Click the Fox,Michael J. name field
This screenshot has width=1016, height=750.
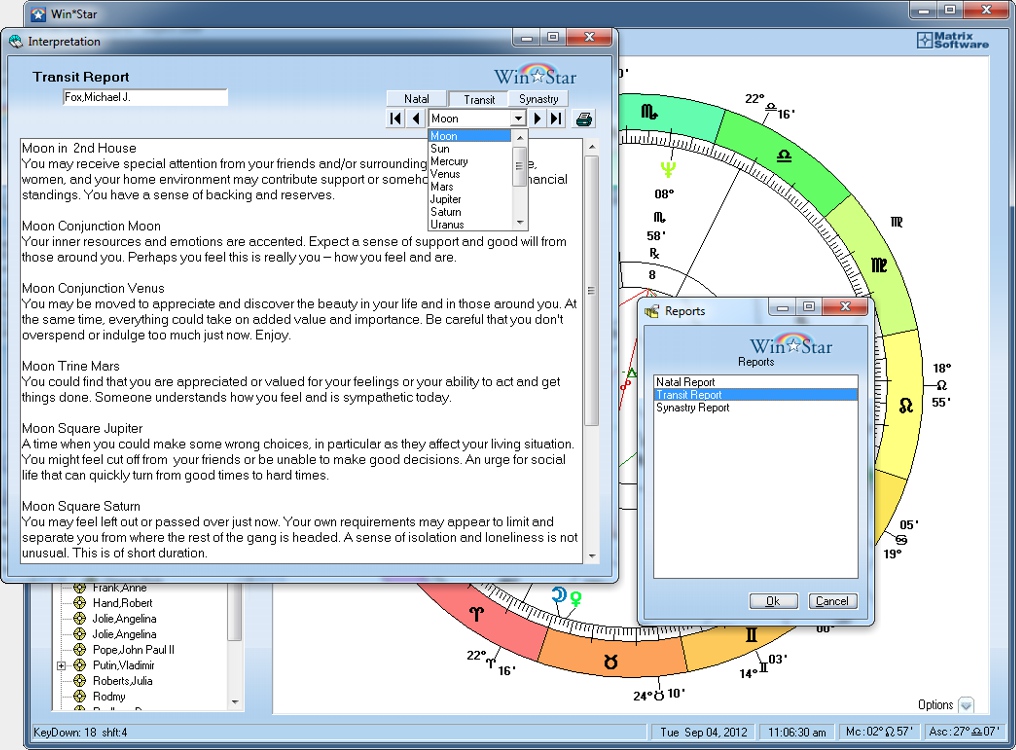click(145, 97)
